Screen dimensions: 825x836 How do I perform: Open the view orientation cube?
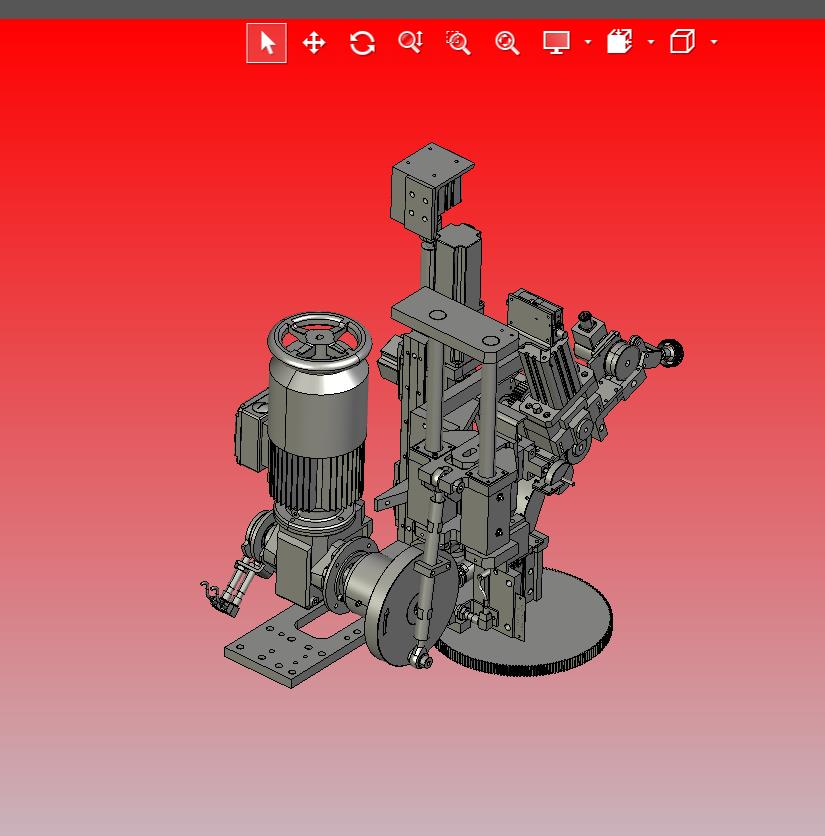pyautogui.click(x=682, y=42)
